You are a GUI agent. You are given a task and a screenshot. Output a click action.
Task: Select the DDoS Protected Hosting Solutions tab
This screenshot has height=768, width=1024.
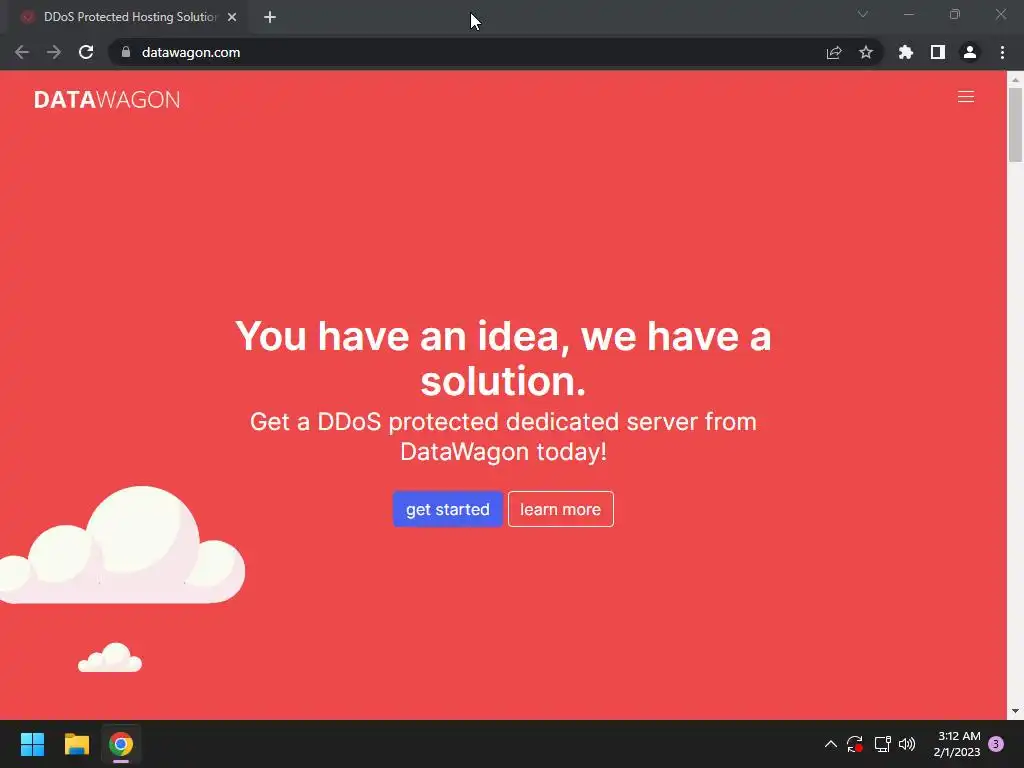130,17
